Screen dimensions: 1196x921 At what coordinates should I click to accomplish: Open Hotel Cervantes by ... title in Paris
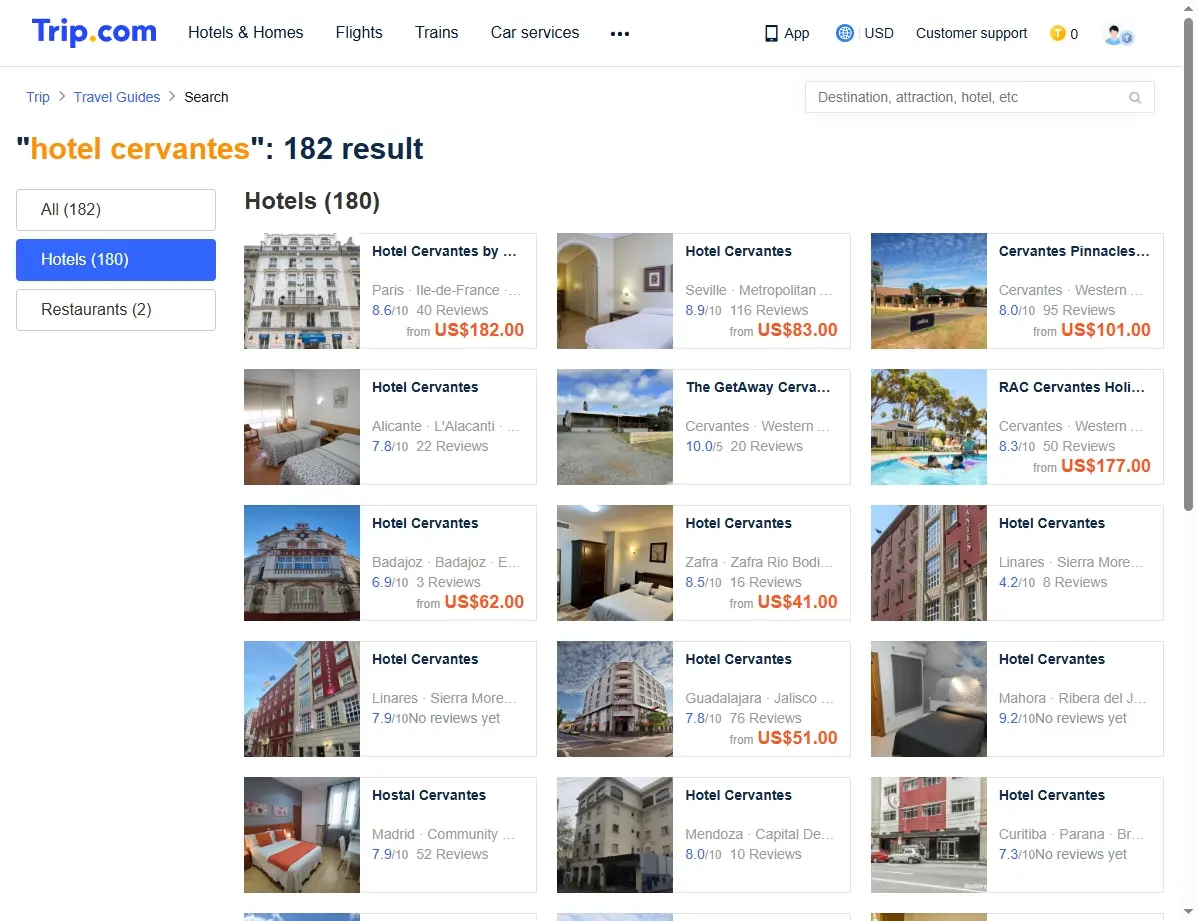point(444,251)
